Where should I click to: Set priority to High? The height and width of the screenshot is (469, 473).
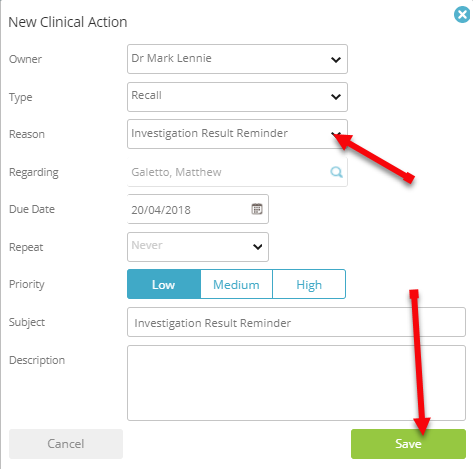coord(309,284)
